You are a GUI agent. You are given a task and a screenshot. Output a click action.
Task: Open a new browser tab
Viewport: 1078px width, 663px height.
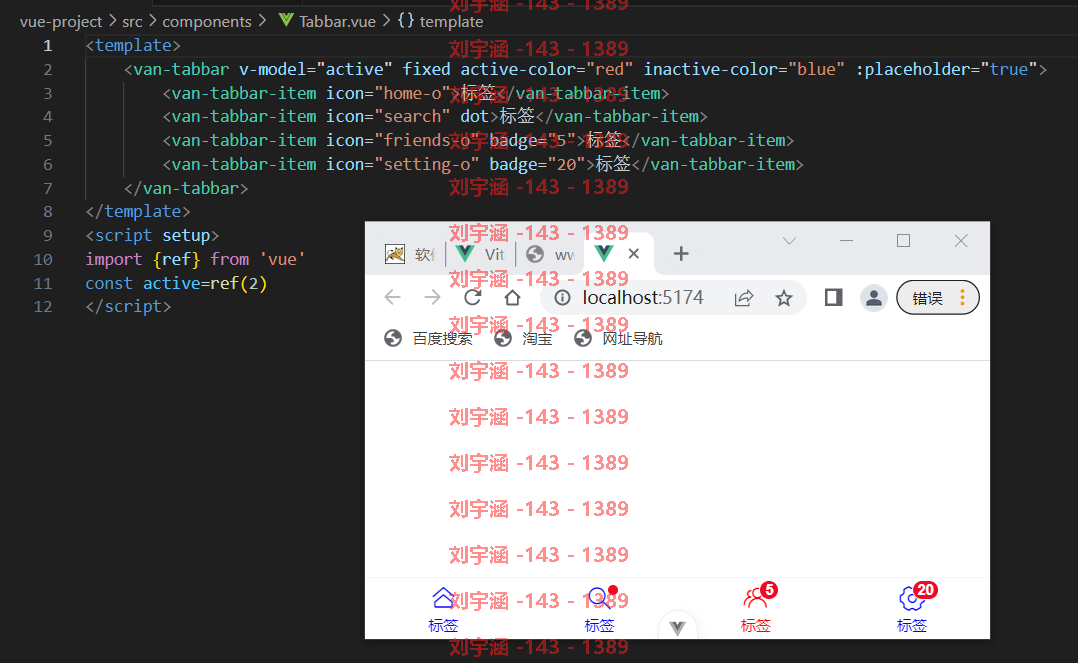coord(681,254)
